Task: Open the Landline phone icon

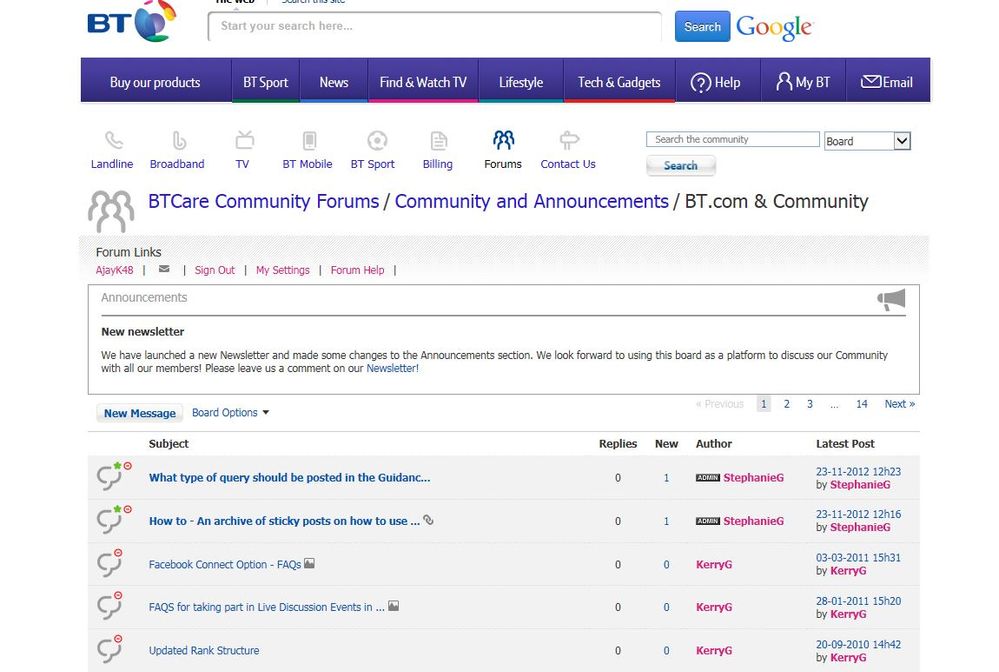Action: [x=114, y=140]
